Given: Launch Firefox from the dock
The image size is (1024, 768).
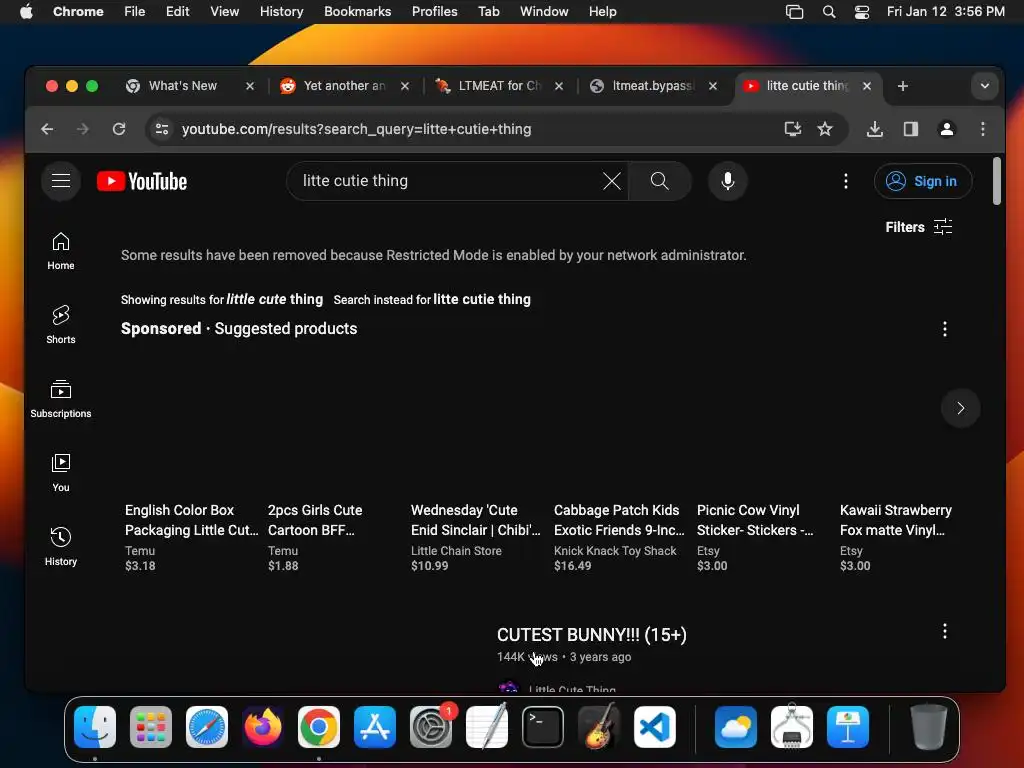Looking at the screenshot, I should [263, 727].
